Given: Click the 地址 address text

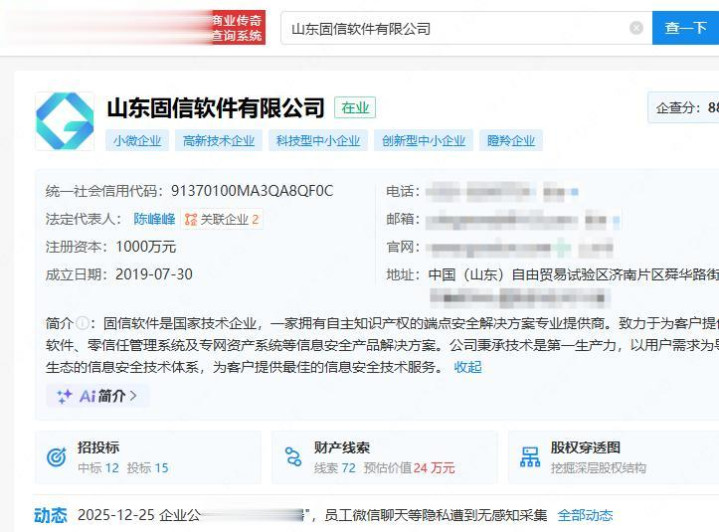Looking at the screenshot, I should pyautogui.click(x=573, y=275).
